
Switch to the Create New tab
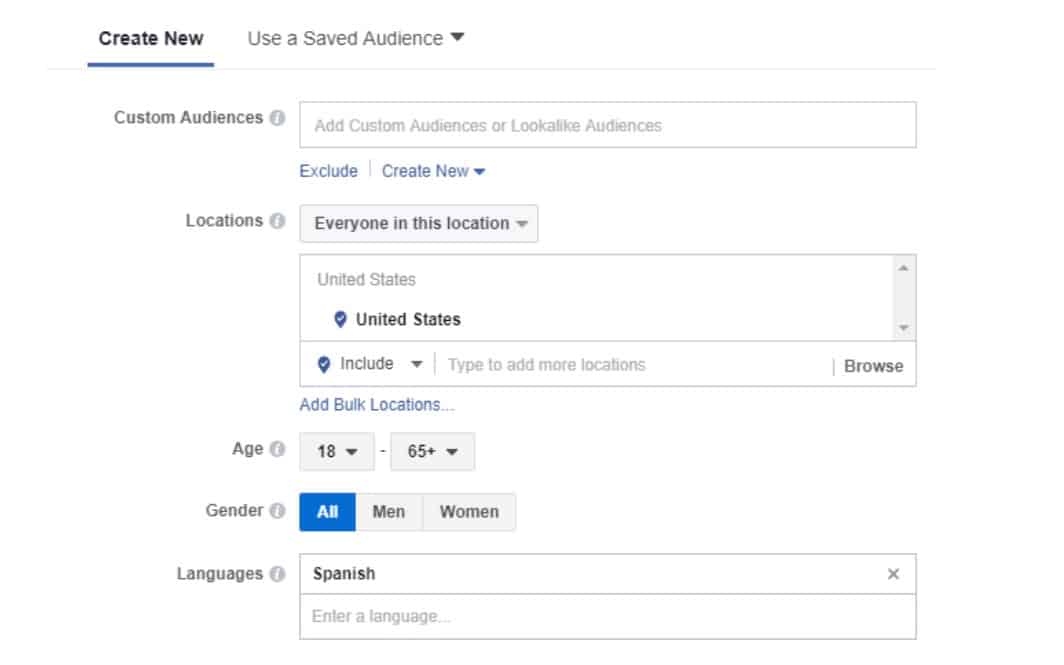[x=151, y=39]
